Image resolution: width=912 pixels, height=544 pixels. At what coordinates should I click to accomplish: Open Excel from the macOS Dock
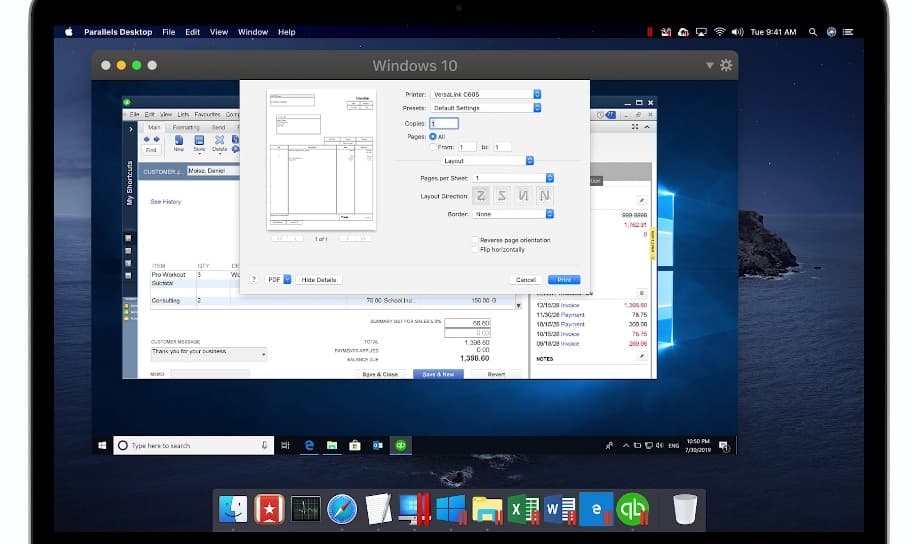coord(523,509)
